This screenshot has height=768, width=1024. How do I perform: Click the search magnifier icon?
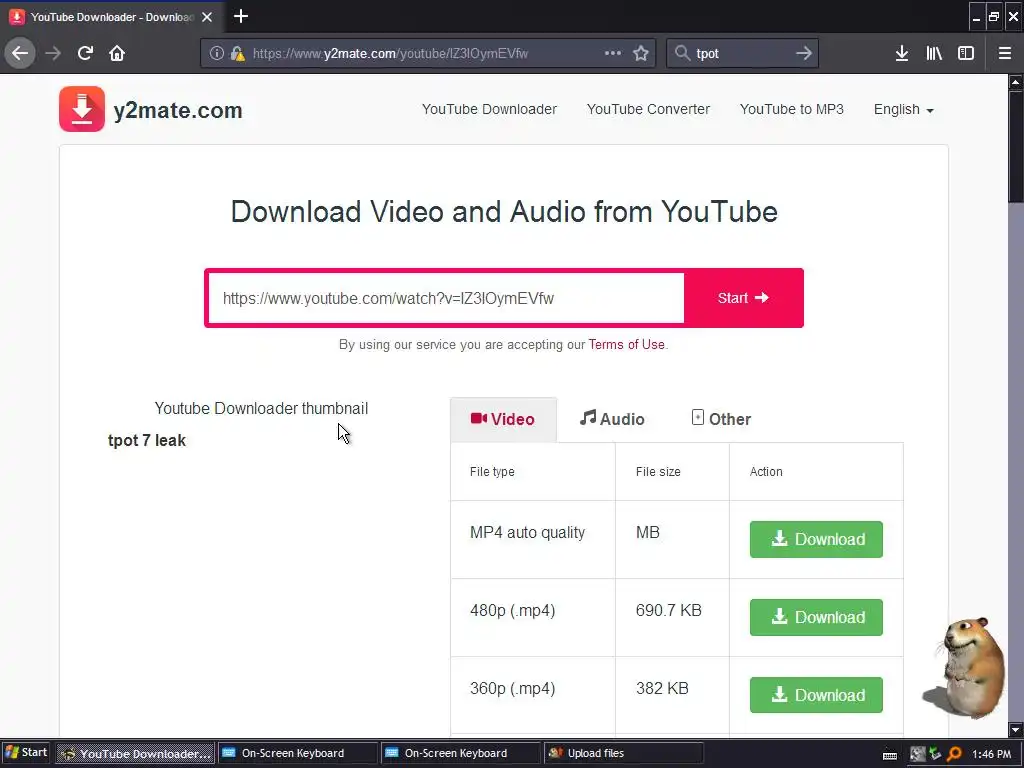pos(682,53)
